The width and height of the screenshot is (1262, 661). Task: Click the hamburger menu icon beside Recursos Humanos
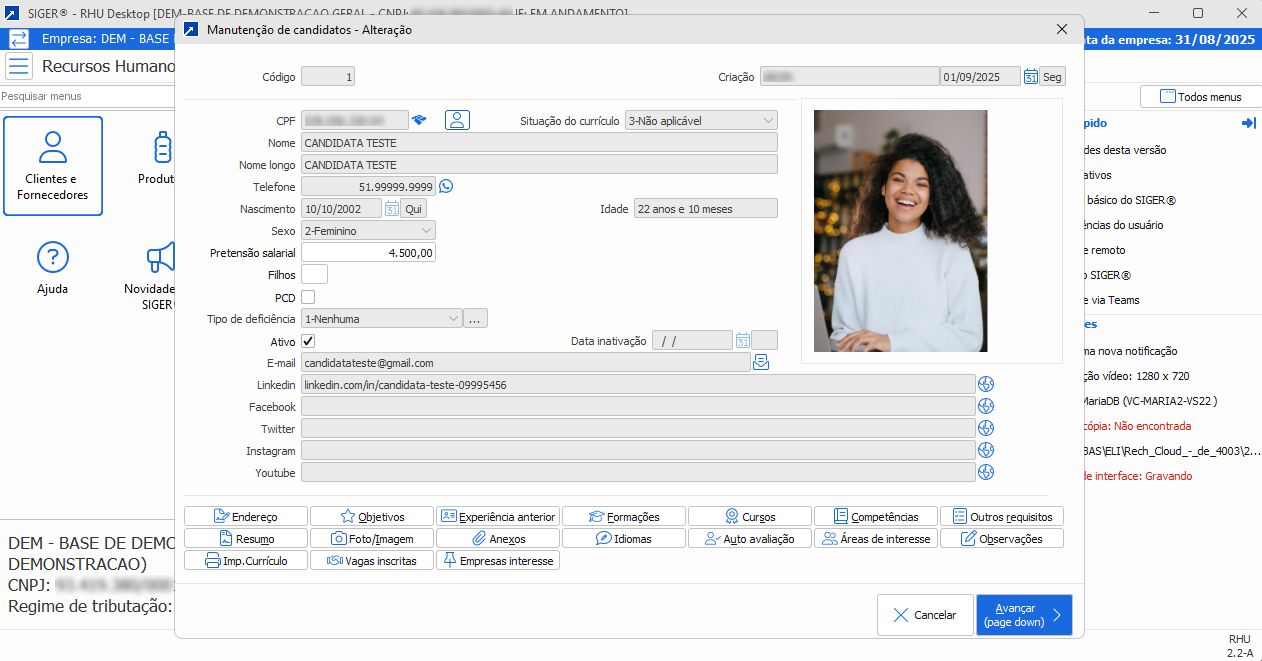point(18,67)
